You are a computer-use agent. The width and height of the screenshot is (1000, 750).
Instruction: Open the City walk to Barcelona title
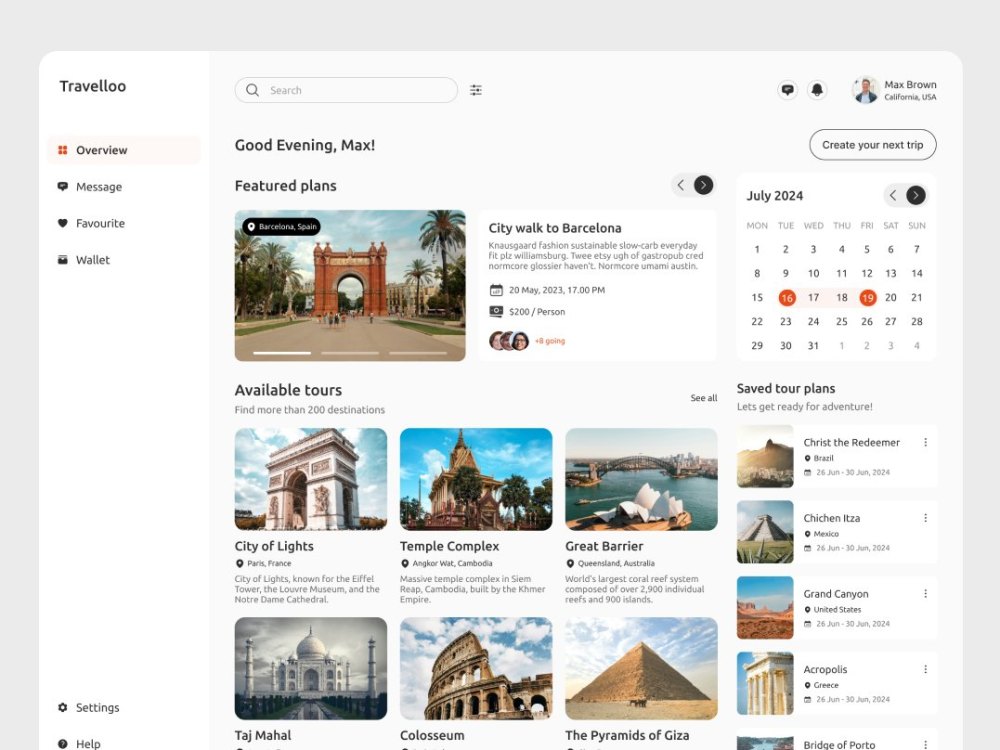pos(555,228)
